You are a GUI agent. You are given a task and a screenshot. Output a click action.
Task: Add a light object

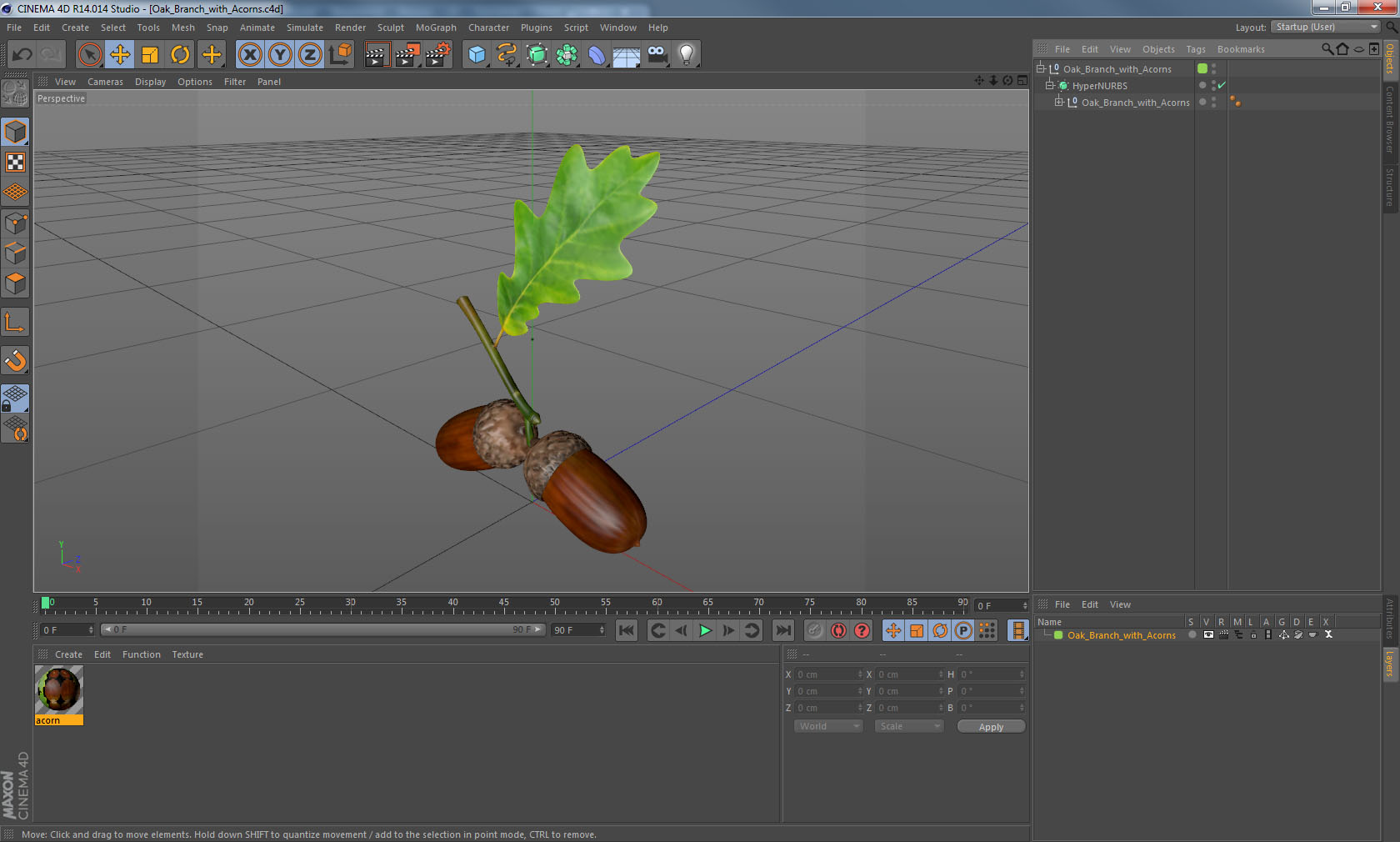tap(687, 55)
